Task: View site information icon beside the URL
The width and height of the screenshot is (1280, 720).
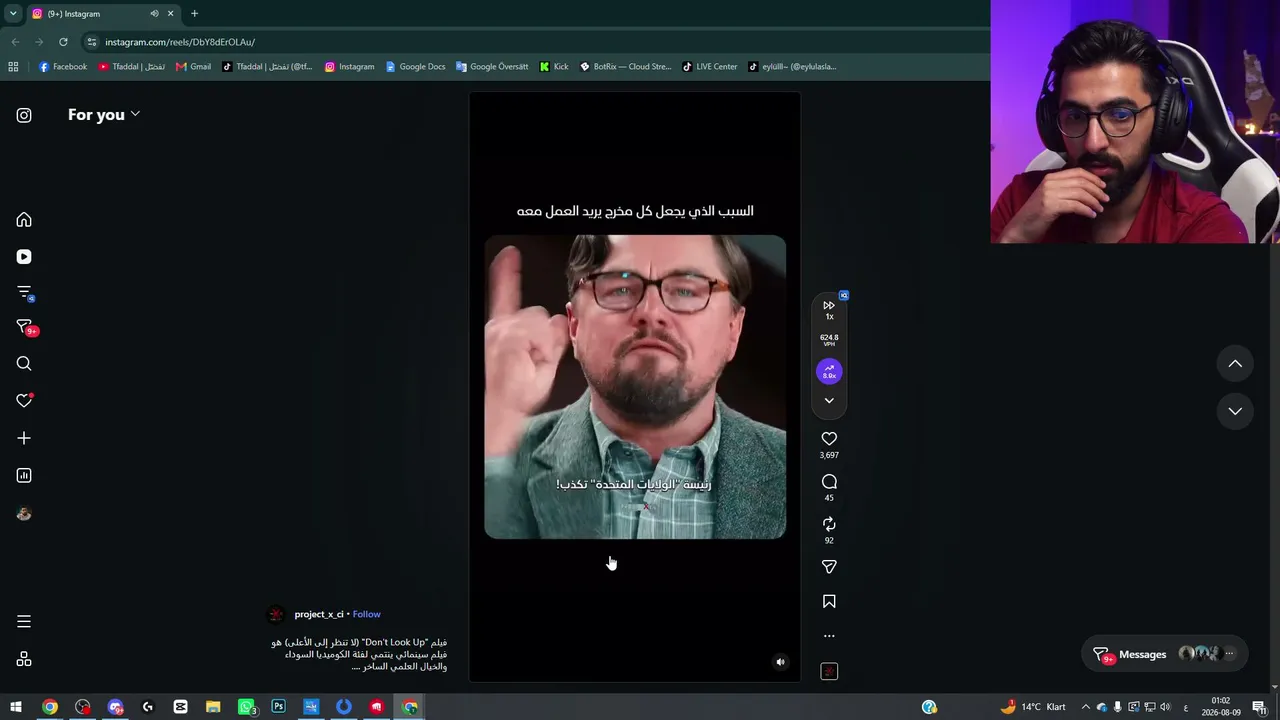Action: click(92, 42)
